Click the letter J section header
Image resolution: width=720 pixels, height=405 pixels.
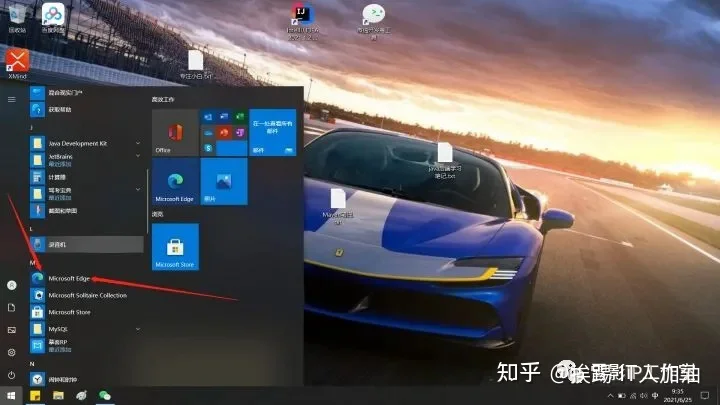pyautogui.click(x=32, y=127)
